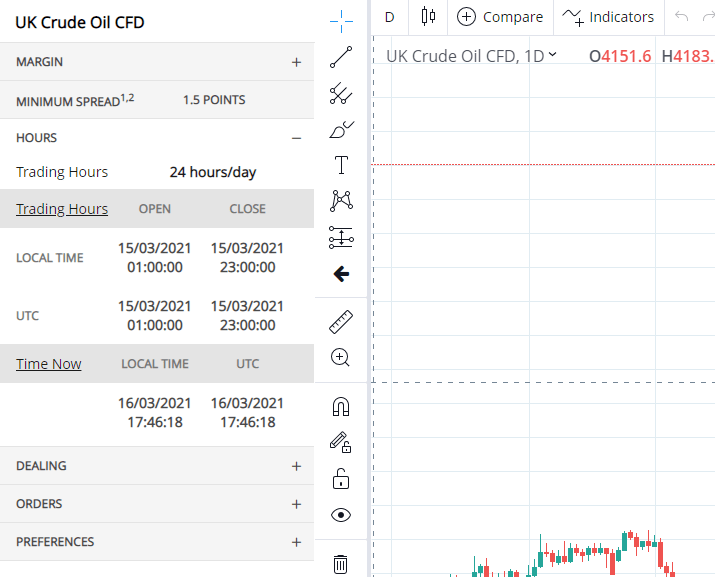Click the Compare button

(x=500, y=17)
